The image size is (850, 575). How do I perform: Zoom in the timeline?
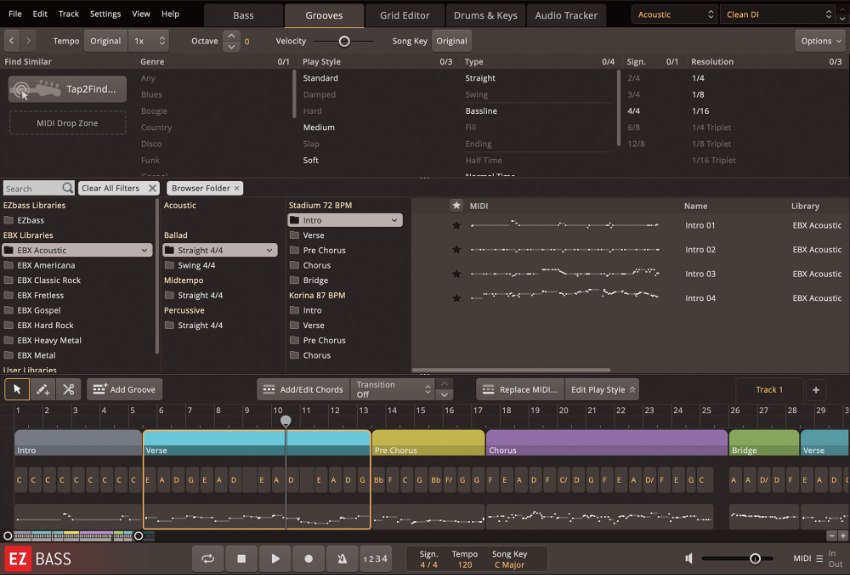[843, 535]
